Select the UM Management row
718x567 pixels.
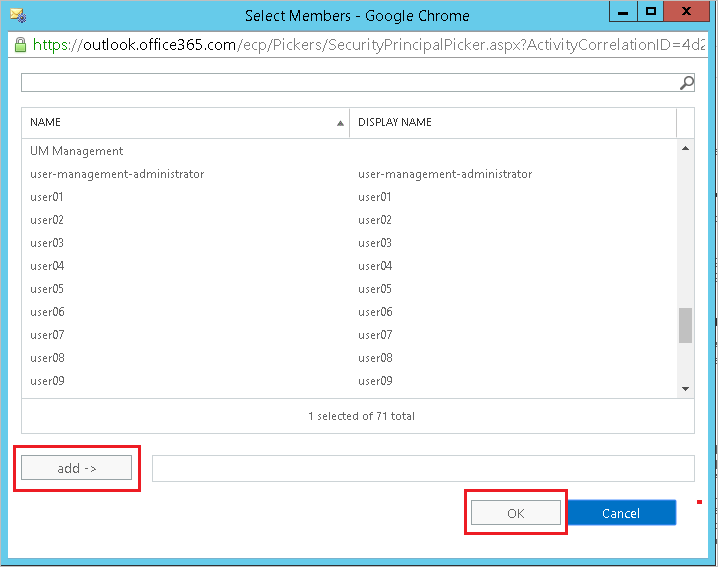pos(77,151)
